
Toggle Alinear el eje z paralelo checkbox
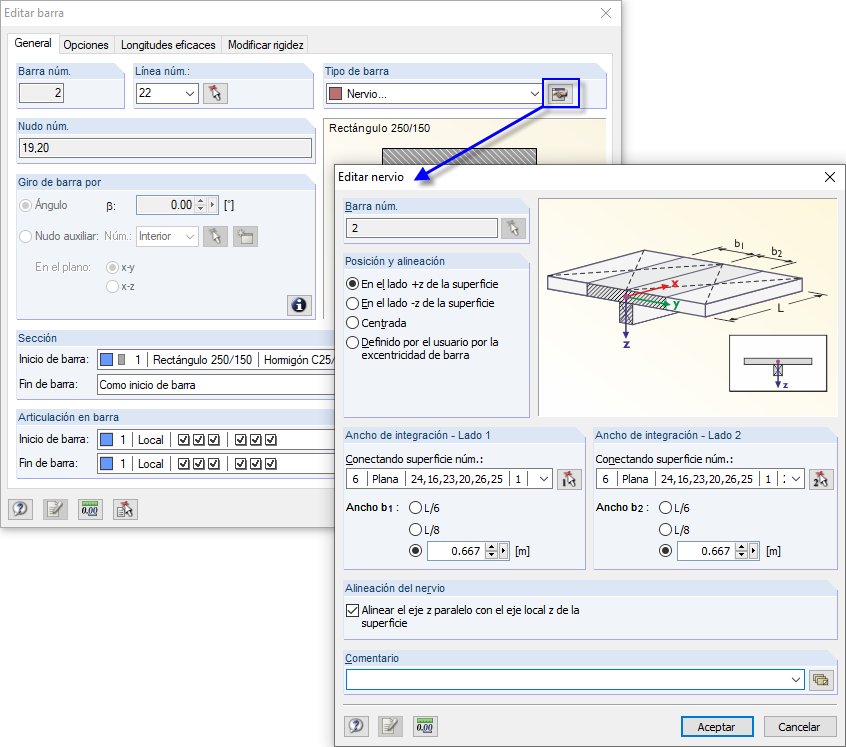coord(352,610)
